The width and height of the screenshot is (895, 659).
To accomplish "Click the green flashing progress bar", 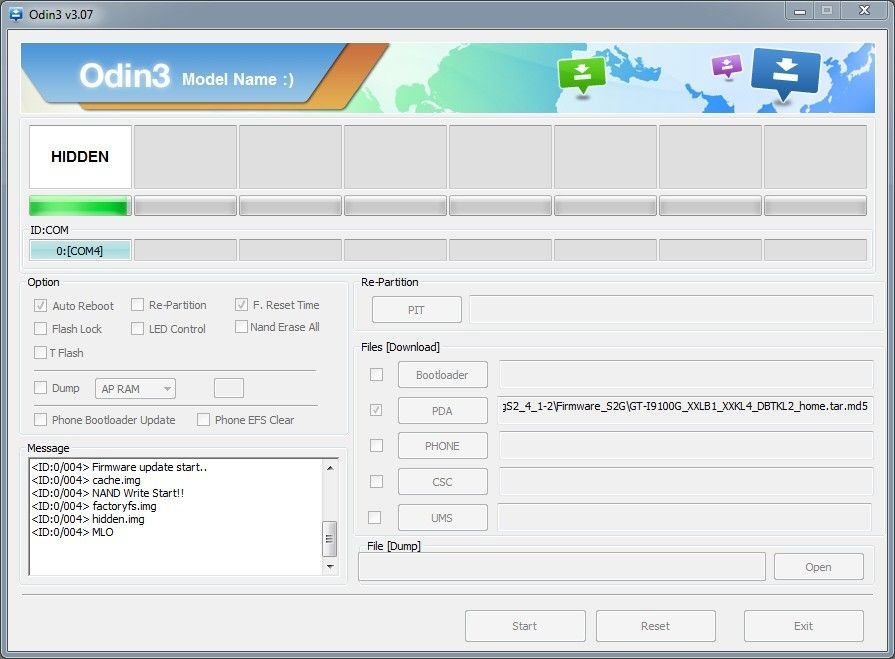I will [80, 206].
